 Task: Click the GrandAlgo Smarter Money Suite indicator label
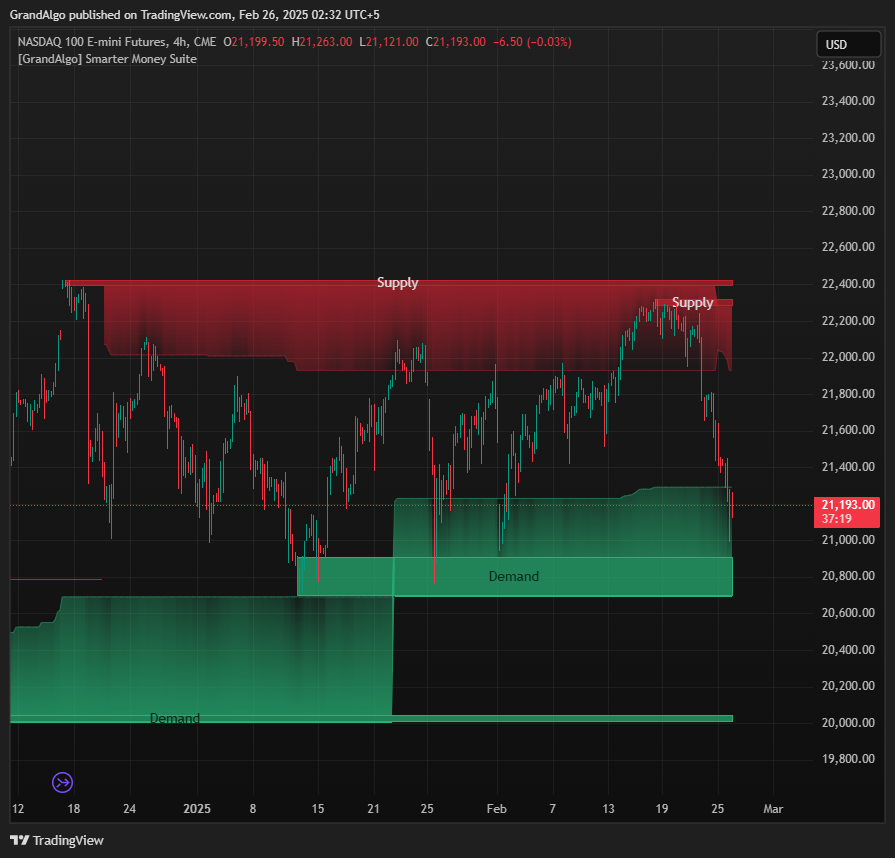pyautogui.click(x=107, y=59)
